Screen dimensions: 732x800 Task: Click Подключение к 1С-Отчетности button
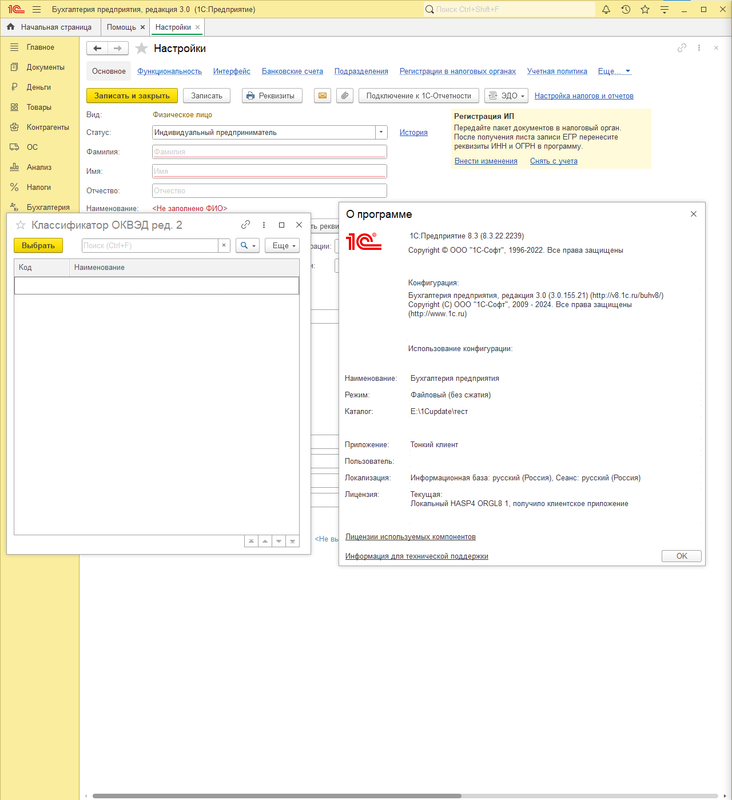click(419, 95)
